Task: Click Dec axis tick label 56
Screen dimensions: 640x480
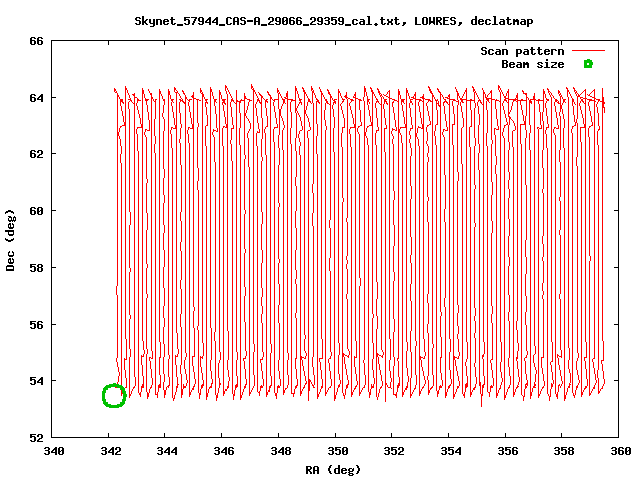Action: pos(36,324)
